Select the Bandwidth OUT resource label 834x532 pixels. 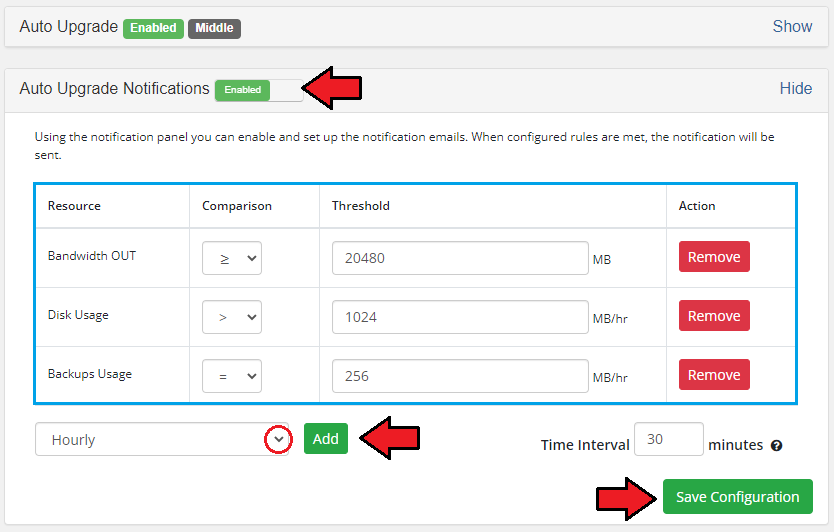pyautogui.click(x=91, y=256)
